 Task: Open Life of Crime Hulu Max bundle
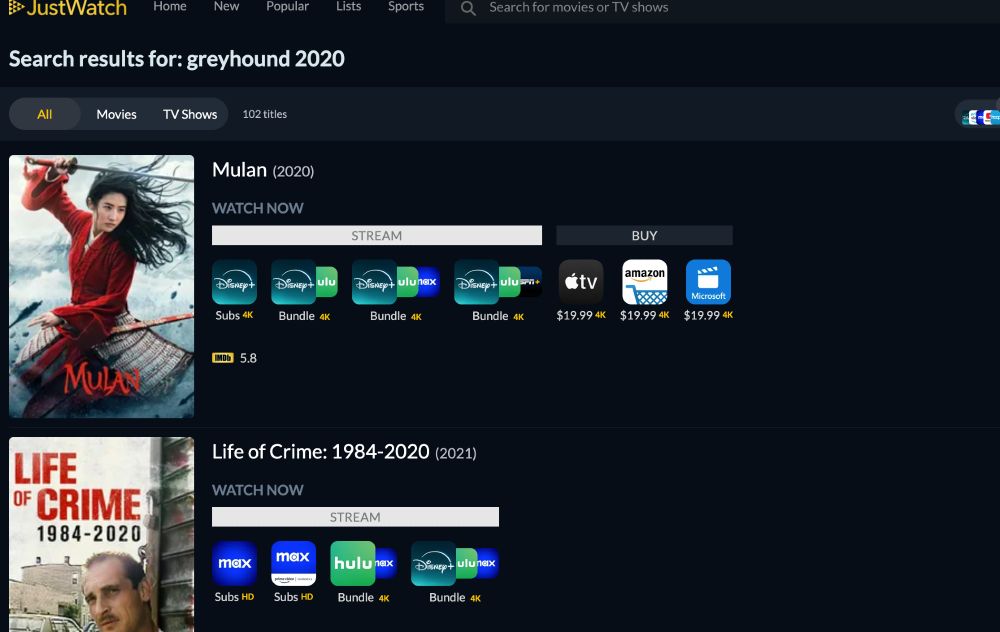click(364, 563)
